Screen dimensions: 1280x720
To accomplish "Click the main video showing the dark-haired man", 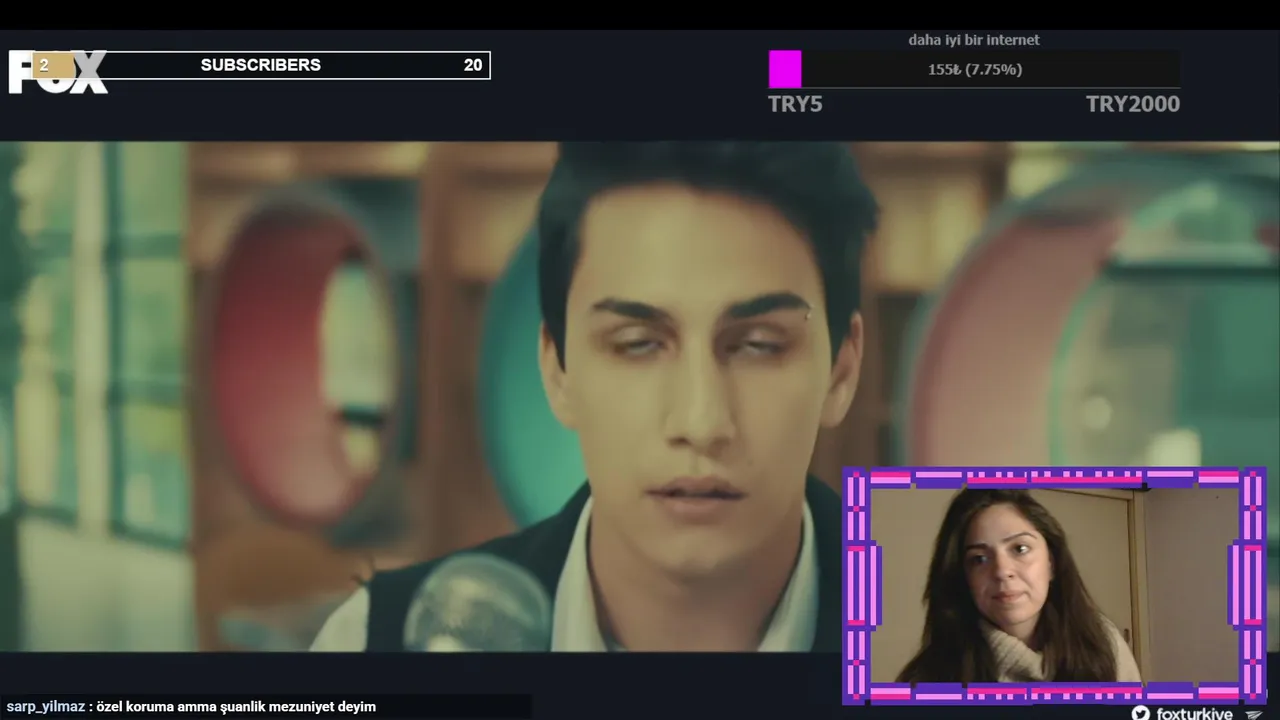I will [640, 396].
